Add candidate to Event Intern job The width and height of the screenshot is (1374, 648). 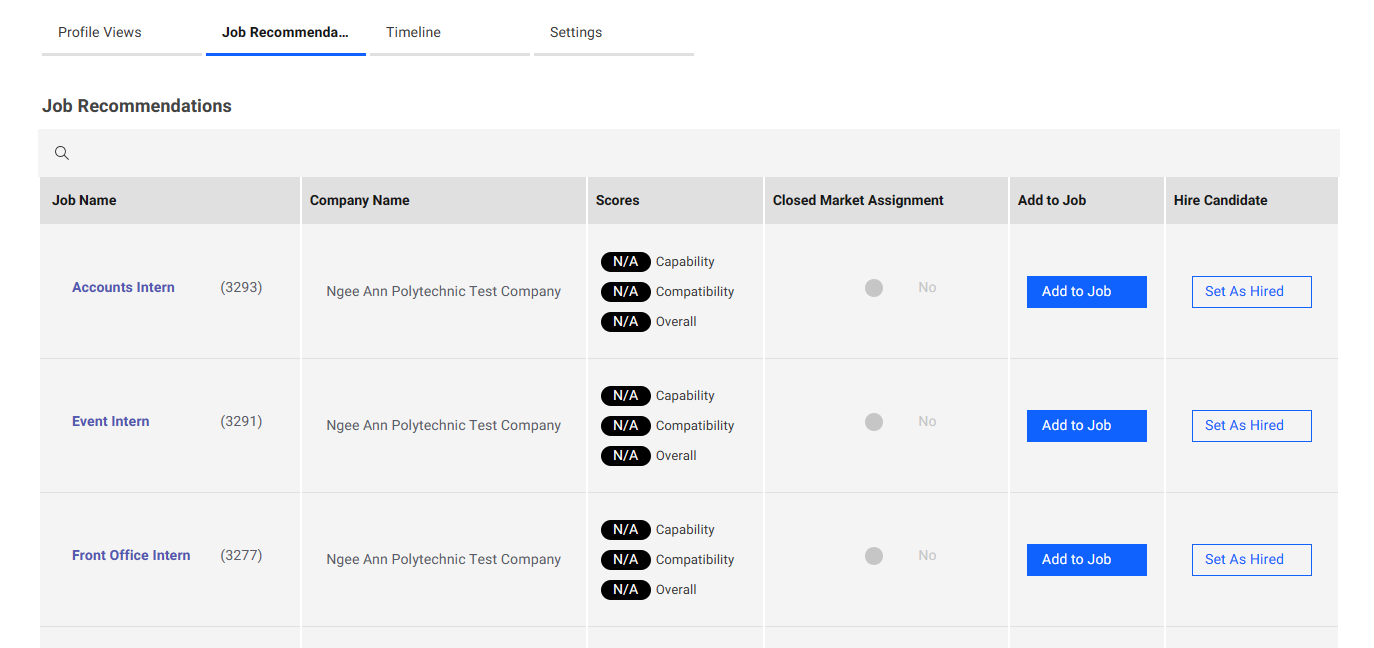point(1086,426)
